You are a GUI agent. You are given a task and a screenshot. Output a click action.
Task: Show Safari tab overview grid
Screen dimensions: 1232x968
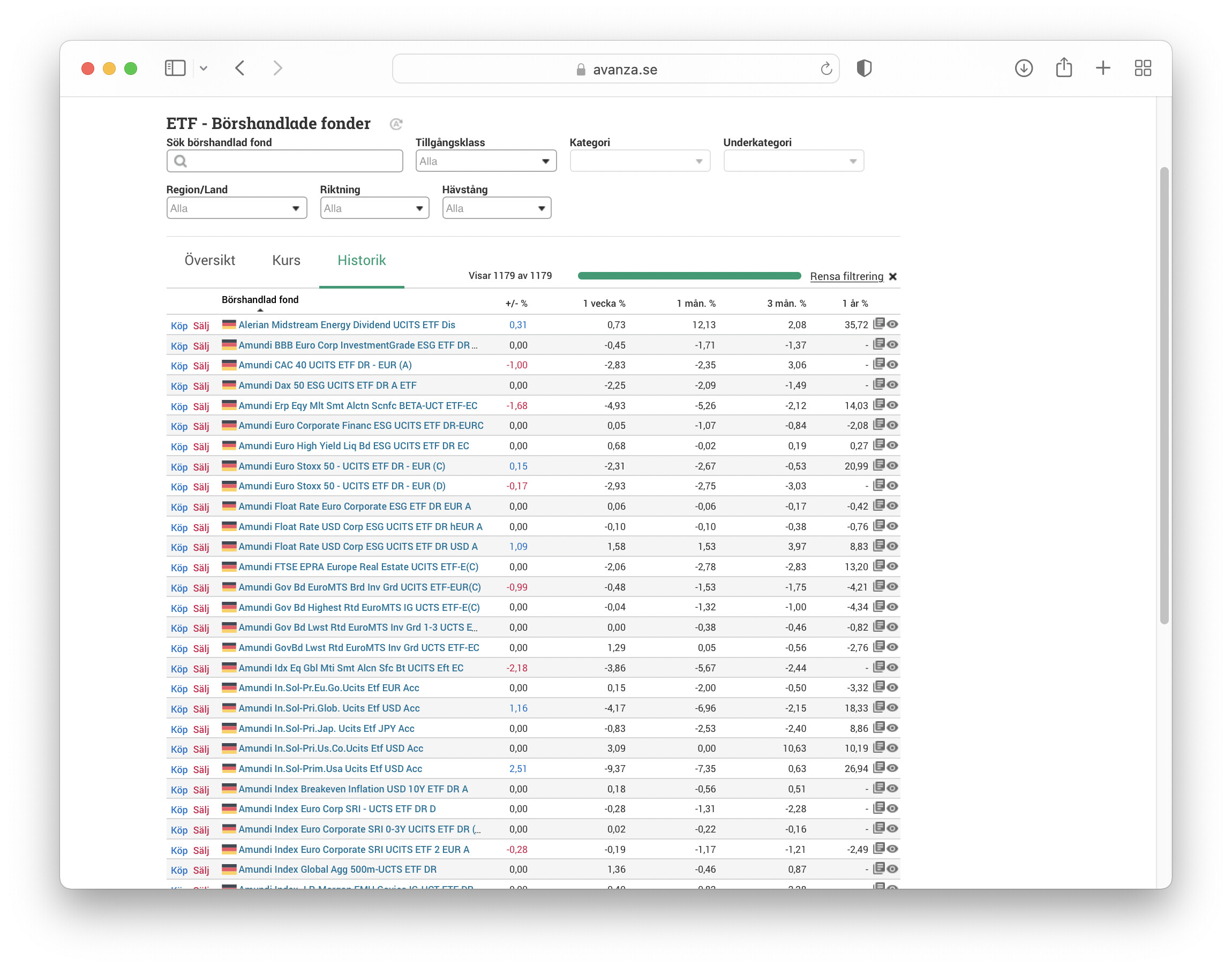pyautogui.click(x=1143, y=69)
